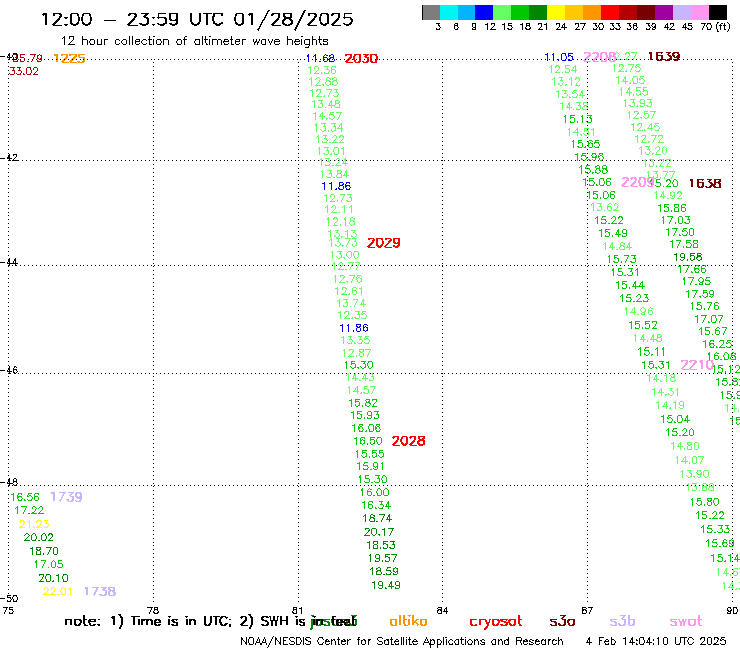Click the 15.93 wave height value
Viewport: 740px width, 650px height.
click(365, 415)
